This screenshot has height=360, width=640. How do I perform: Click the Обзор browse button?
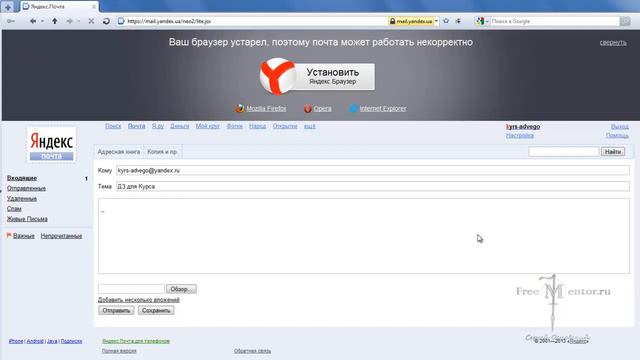click(181, 289)
